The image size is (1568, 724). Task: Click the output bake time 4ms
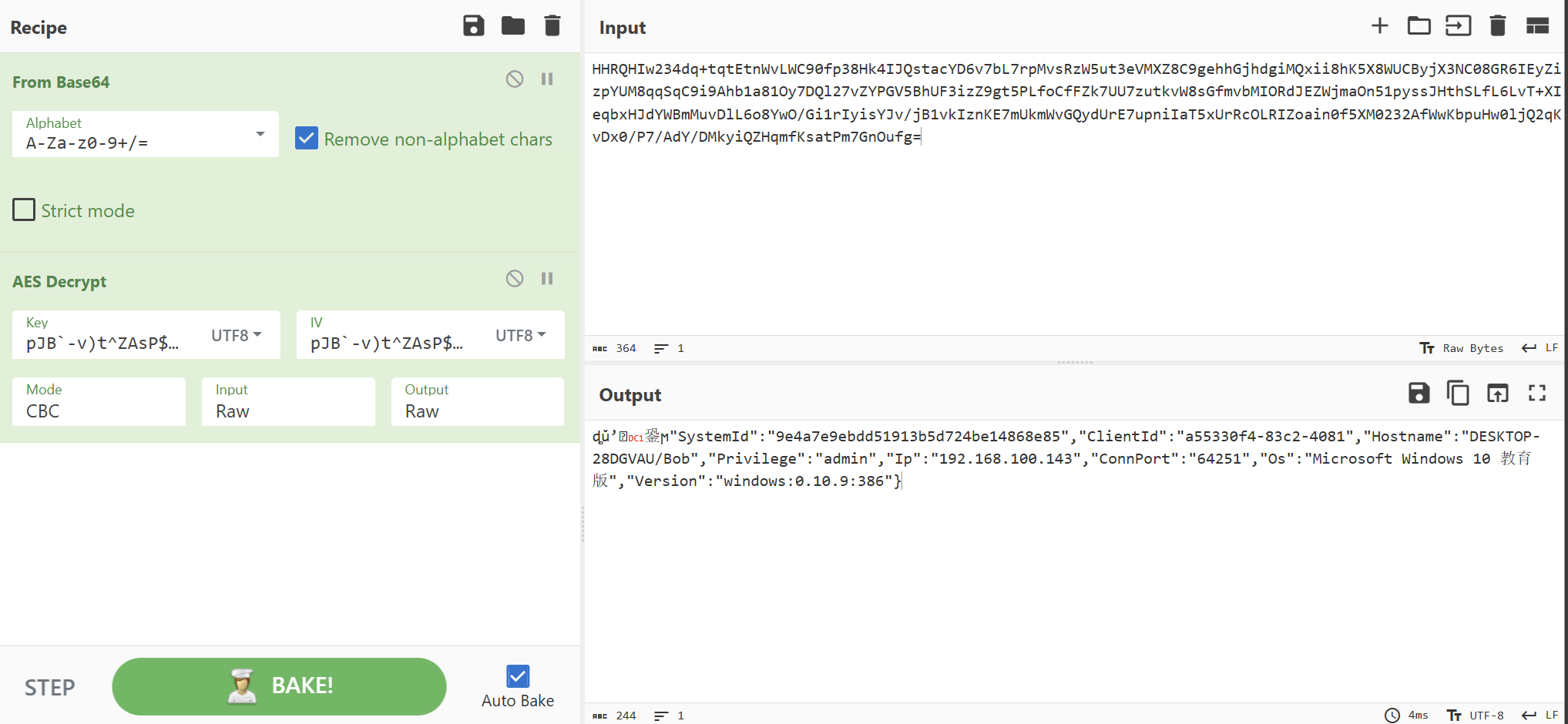[1418, 716]
